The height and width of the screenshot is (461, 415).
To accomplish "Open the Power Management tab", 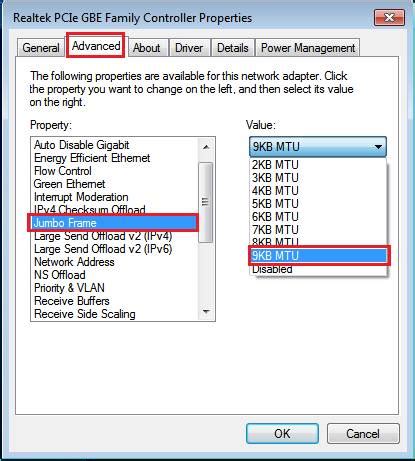I will pyautogui.click(x=308, y=48).
